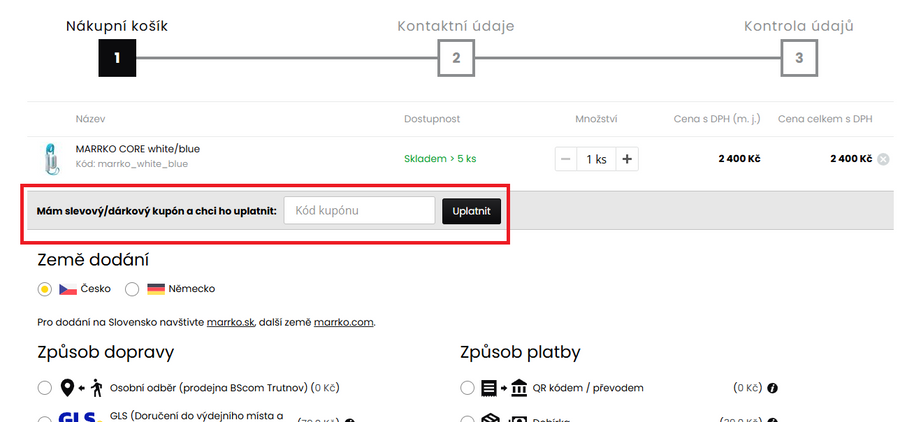Go to step 3 Kontrola údajů
The width and height of the screenshot is (900, 422).
(798, 58)
